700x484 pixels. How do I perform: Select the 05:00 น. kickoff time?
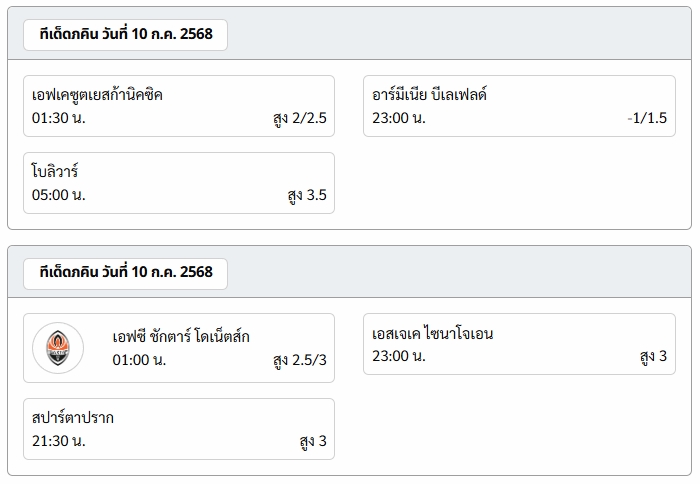[58, 195]
